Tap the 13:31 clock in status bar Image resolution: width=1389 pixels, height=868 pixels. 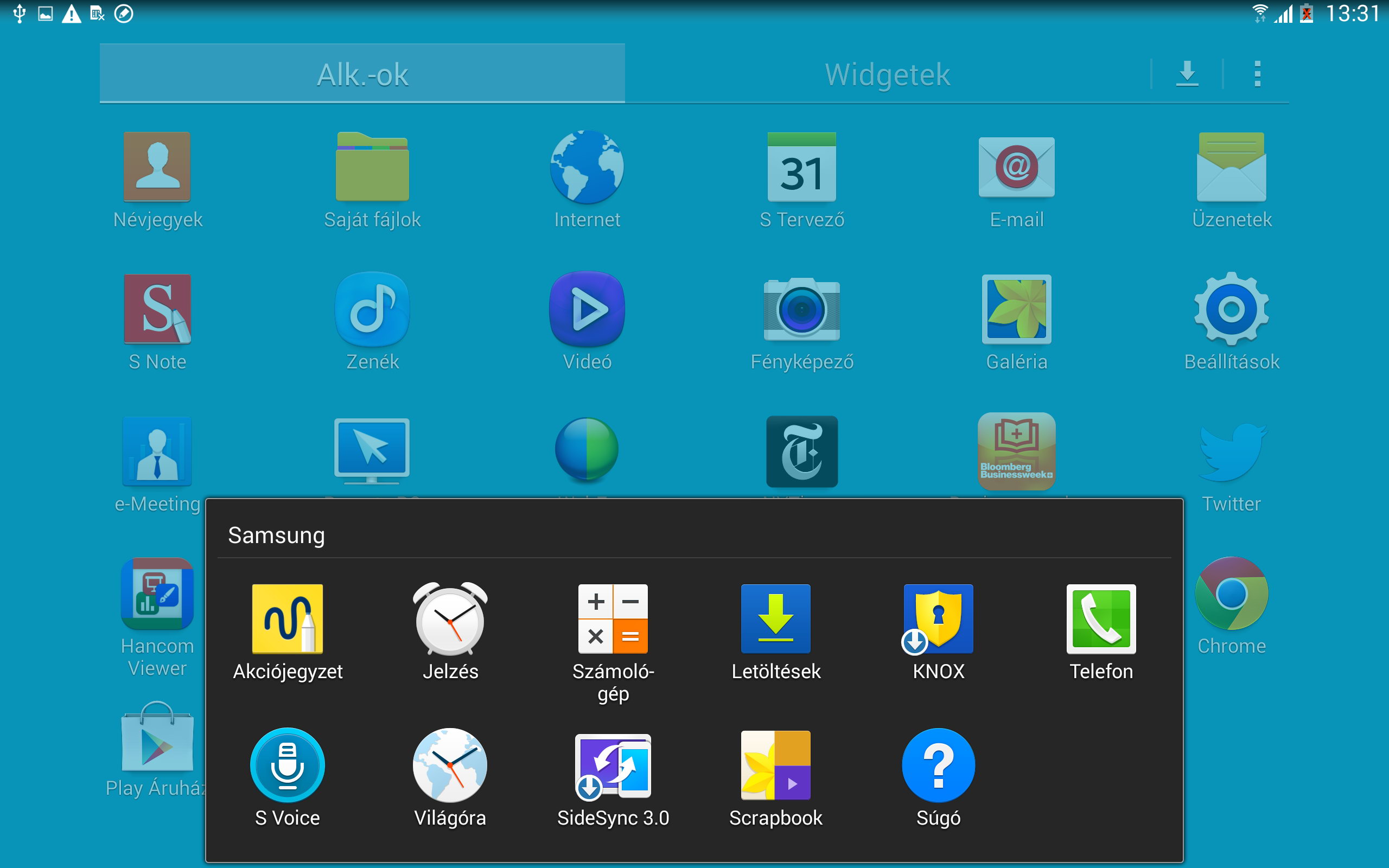click(x=1352, y=13)
